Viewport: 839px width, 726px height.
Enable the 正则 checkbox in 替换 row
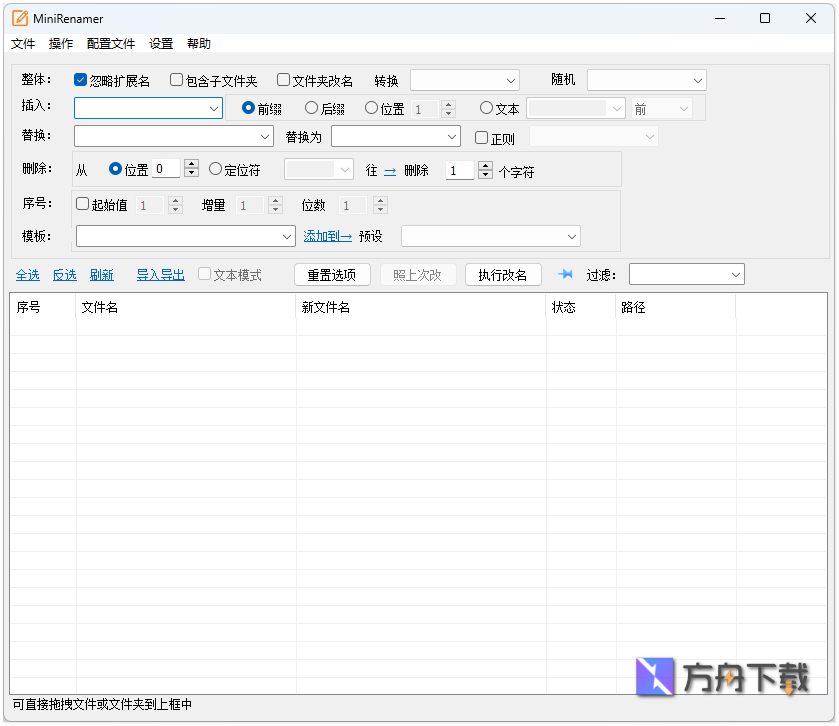click(481, 136)
